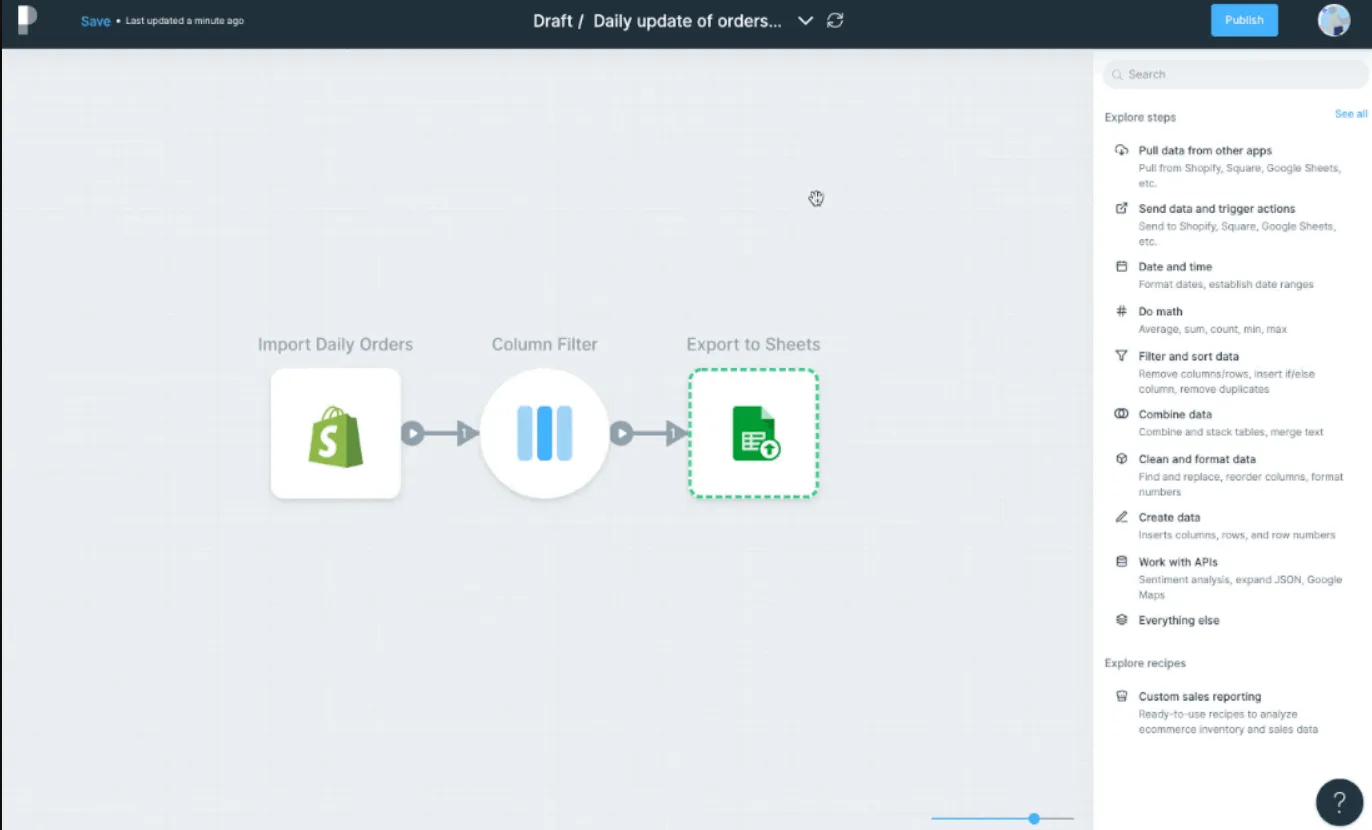
Task: Click the Save link
Action: tap(95, 21)
